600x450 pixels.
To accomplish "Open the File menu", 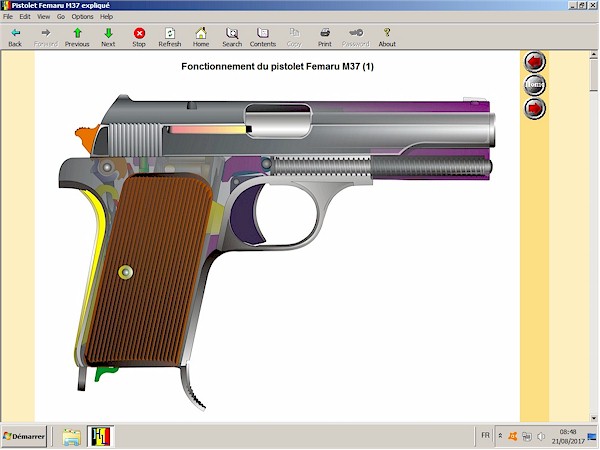I will click(8, 17).
